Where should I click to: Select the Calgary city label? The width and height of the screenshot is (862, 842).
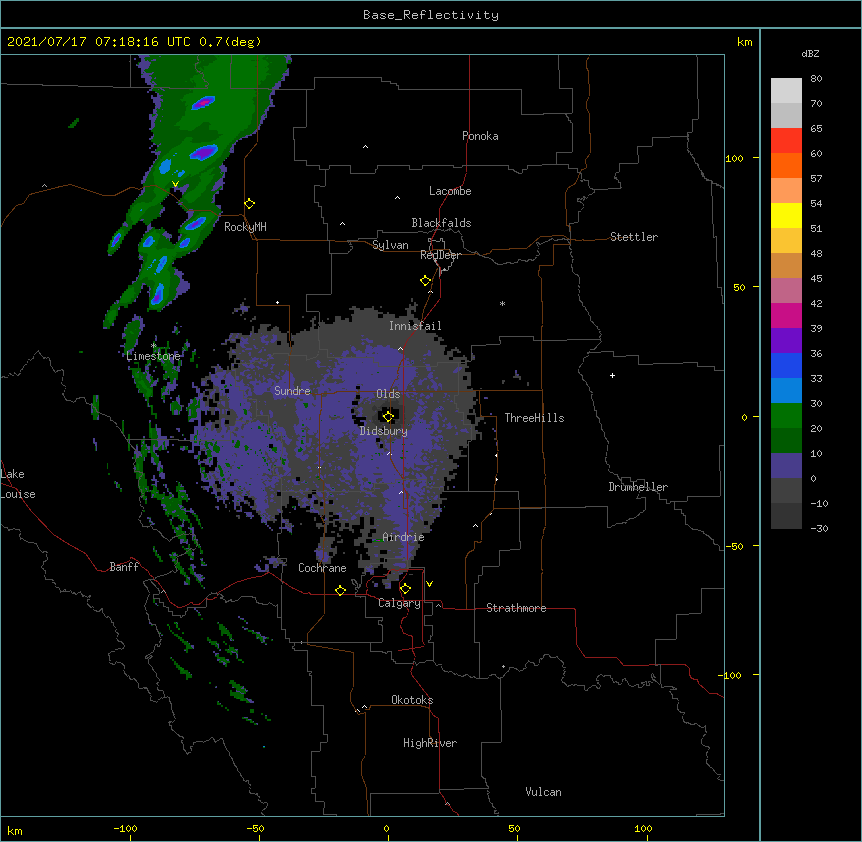400,603
